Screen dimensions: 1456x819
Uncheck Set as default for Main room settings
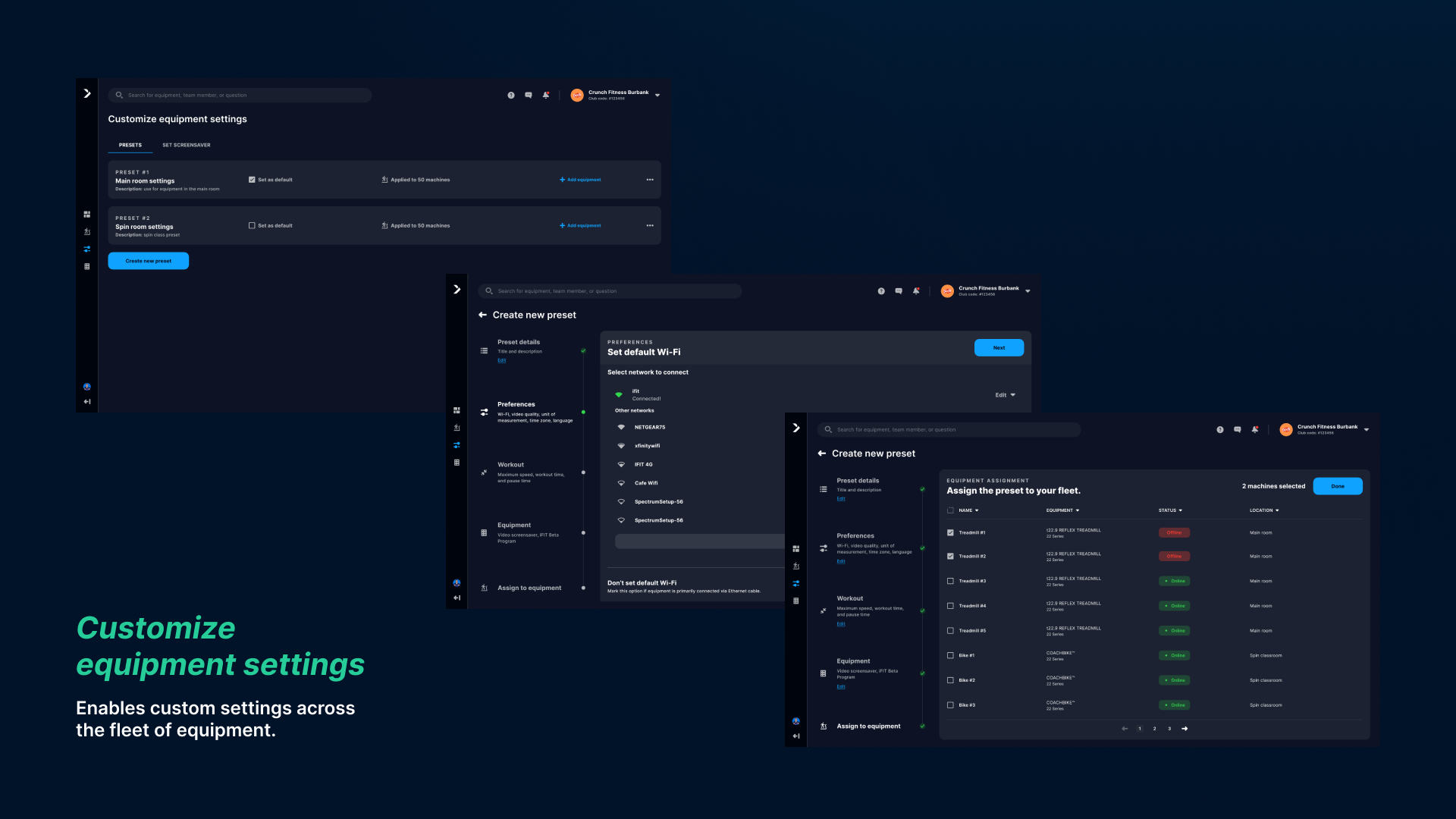coord(252,180)
